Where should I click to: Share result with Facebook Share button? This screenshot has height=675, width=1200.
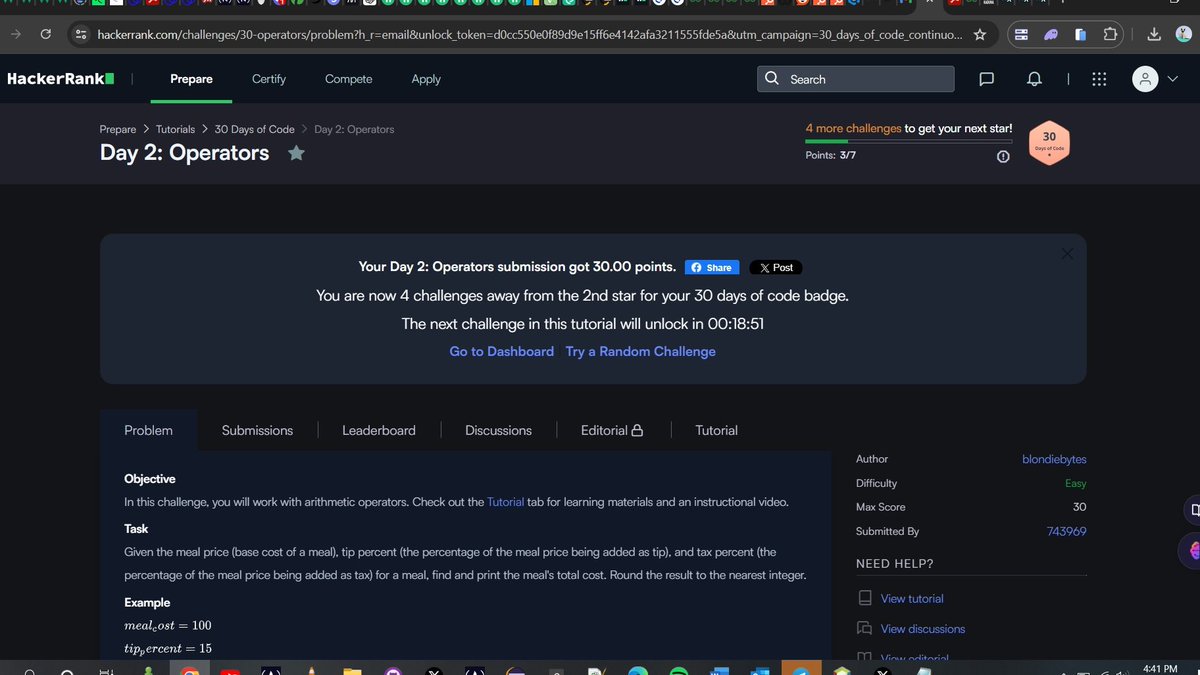tap(712, 267)
